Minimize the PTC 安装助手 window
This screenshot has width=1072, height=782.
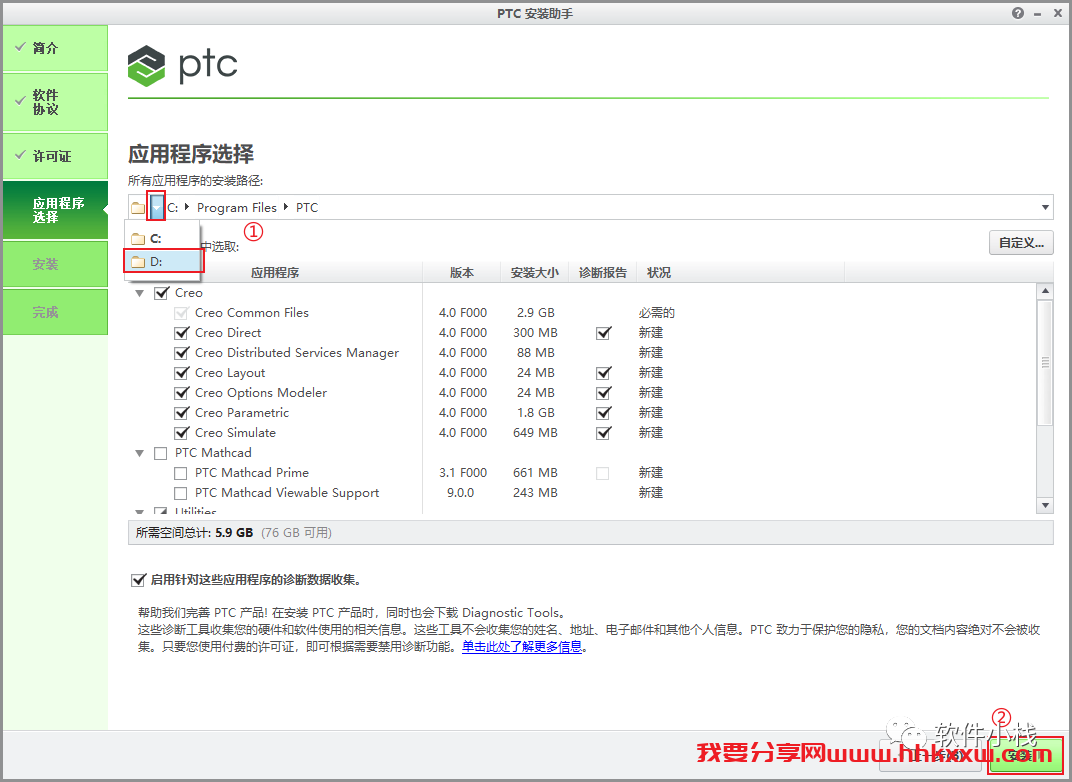(x=1038, y=14)
